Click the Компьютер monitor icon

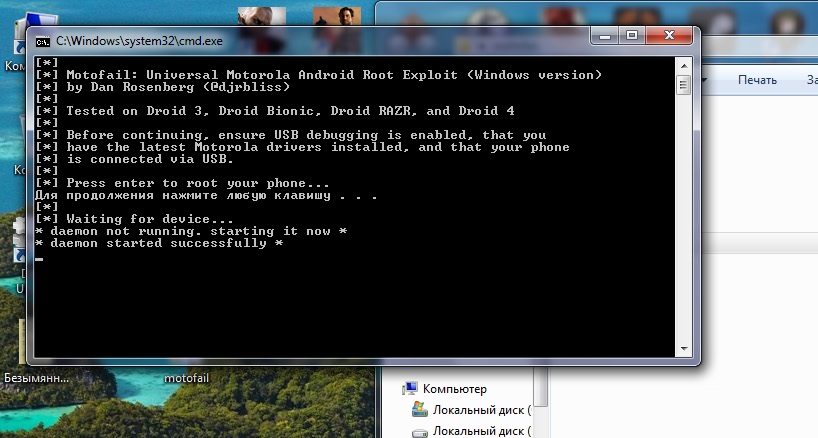click(x=412, y=388)
